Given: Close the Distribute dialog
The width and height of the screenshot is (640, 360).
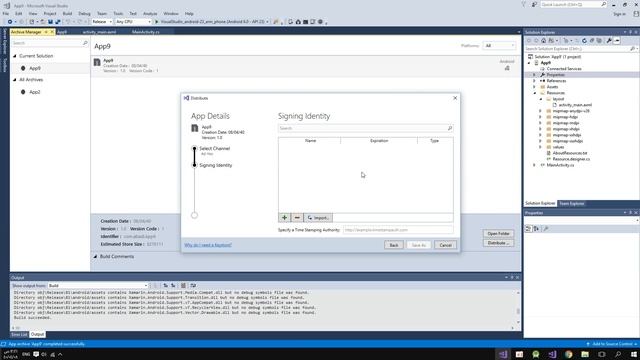Looking at the screenshot, I should (x=455, y=98).
